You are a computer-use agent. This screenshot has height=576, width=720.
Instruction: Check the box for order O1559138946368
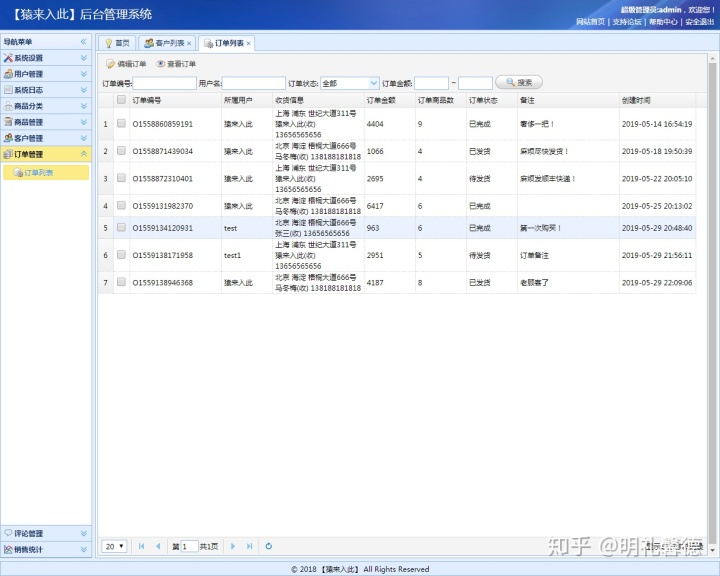click(x=121, y=282)
